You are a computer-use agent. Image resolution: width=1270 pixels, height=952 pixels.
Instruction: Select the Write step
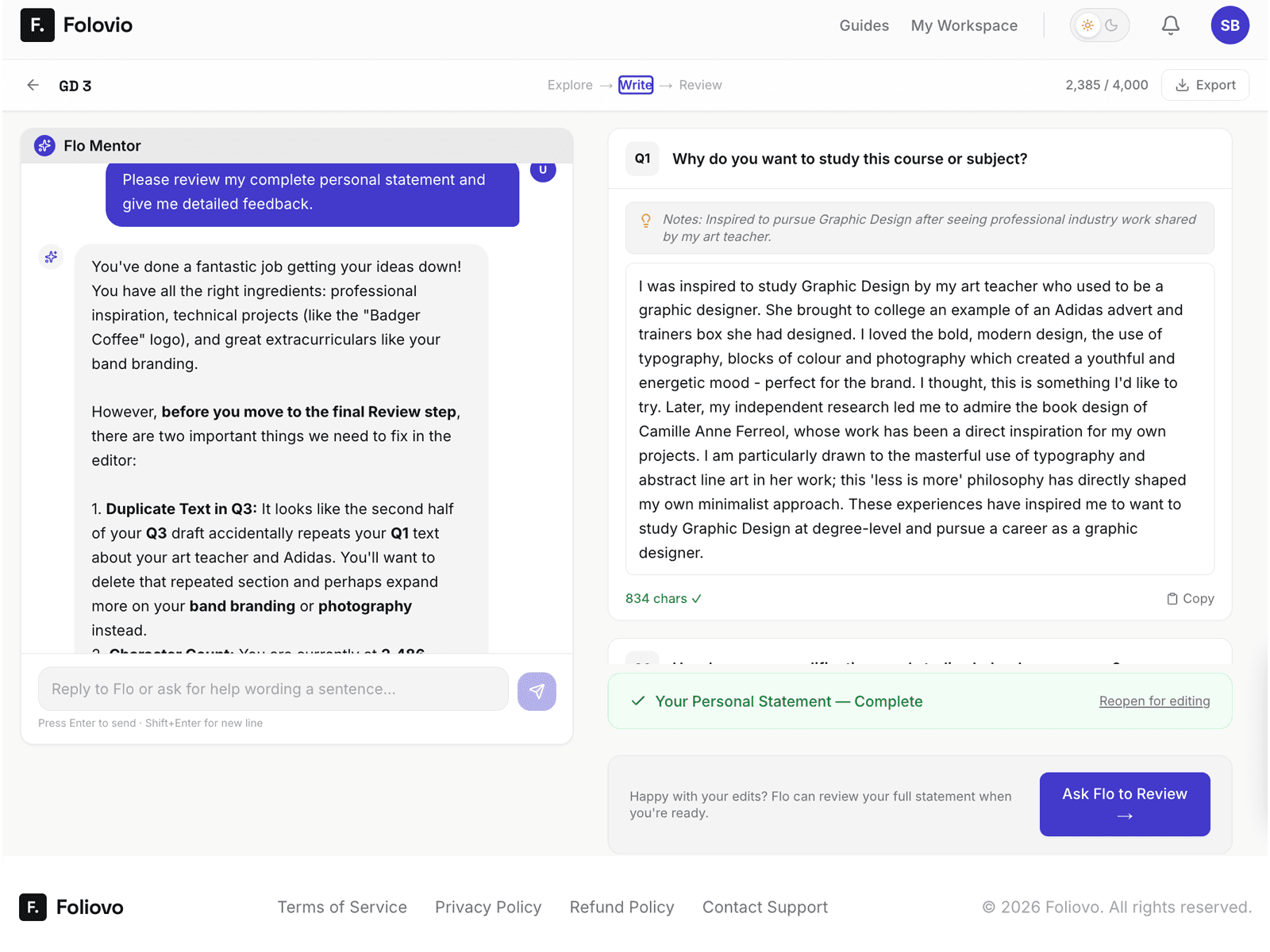[636, 85]
